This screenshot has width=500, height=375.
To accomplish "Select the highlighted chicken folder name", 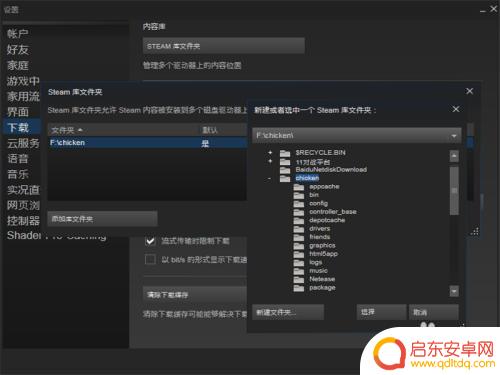I will point(307,178).
